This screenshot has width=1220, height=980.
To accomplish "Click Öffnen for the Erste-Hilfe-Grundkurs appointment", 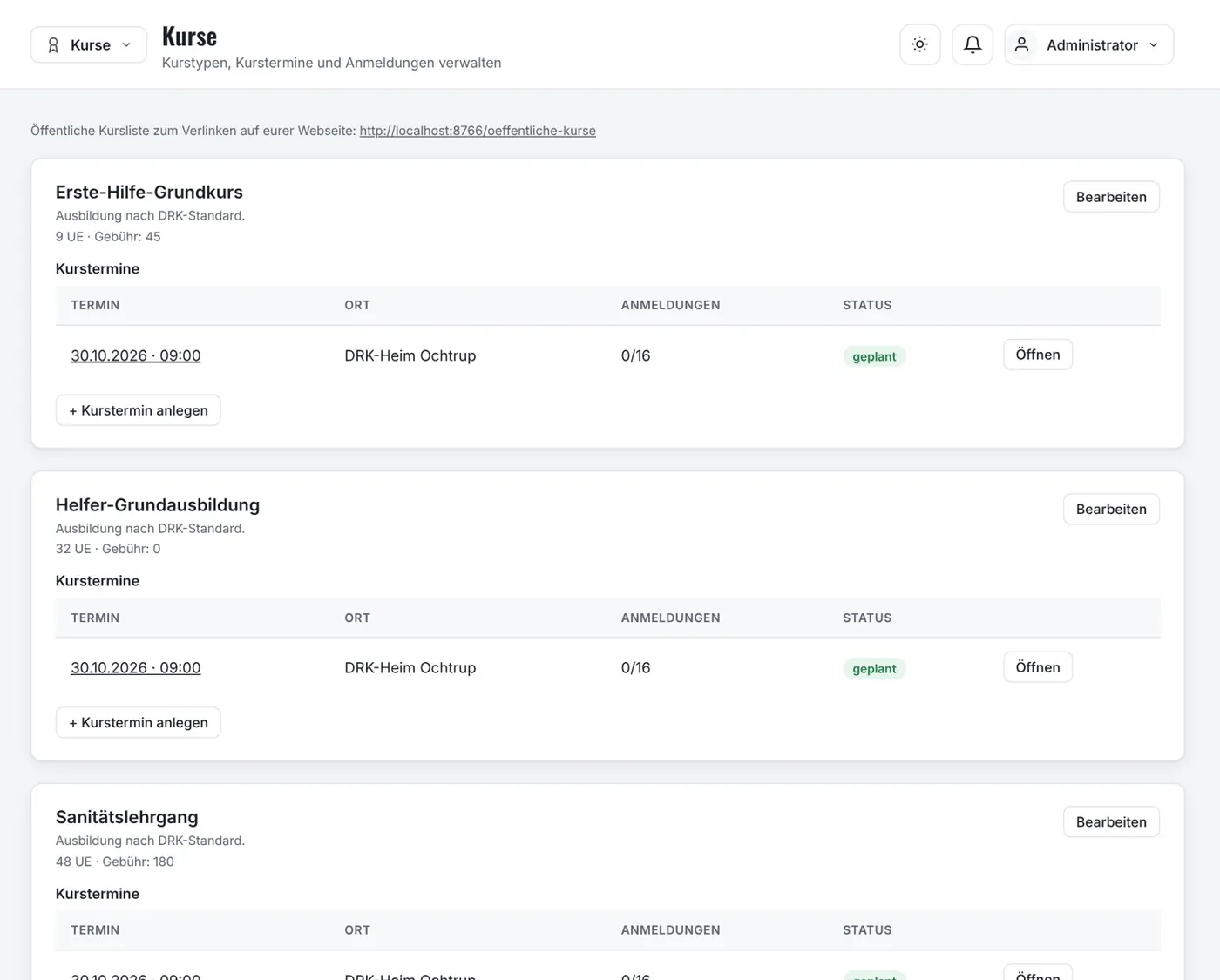I will [x=1038, y=355].
